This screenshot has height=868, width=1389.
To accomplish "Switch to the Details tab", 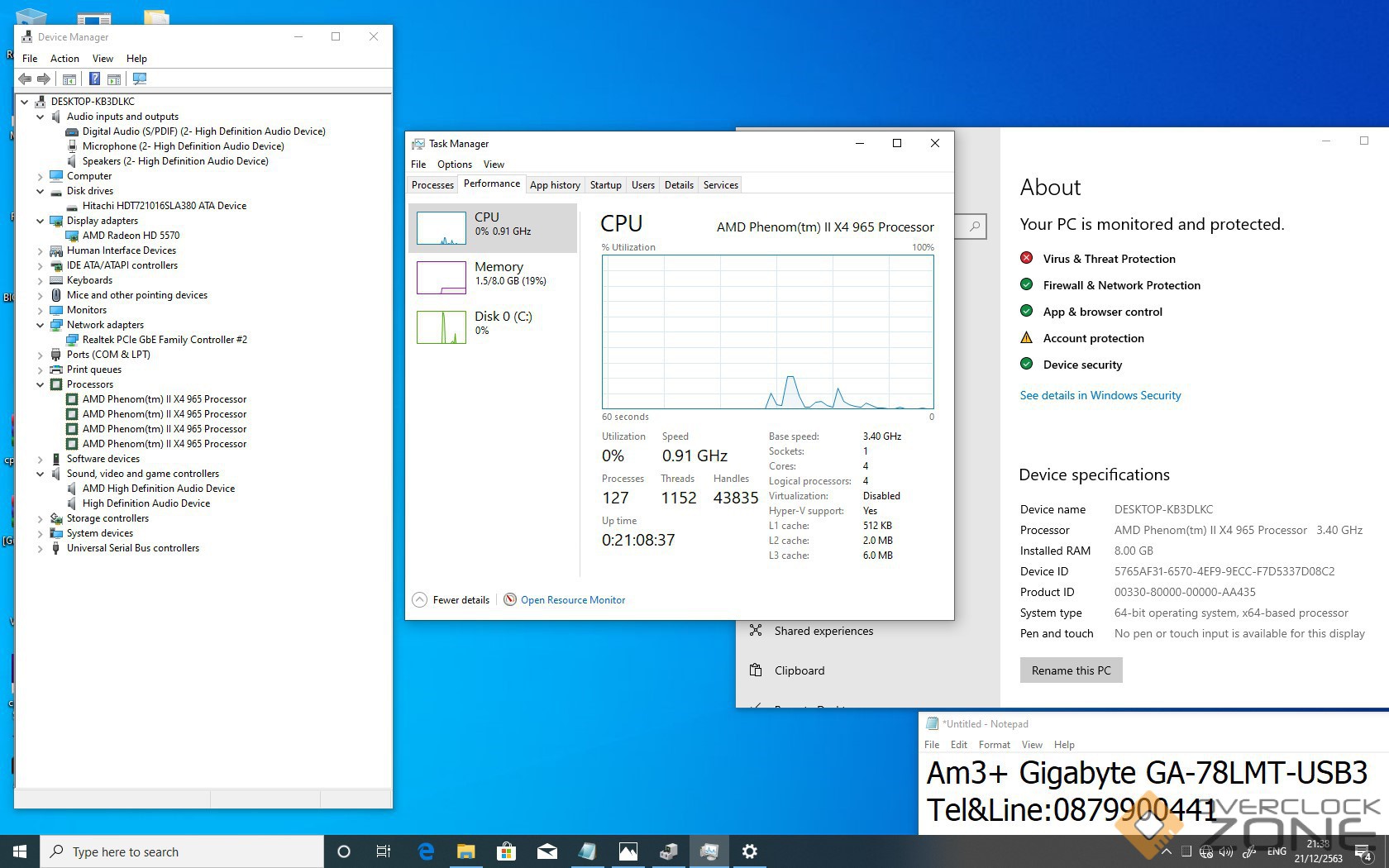I will click(x=679, y=185).
